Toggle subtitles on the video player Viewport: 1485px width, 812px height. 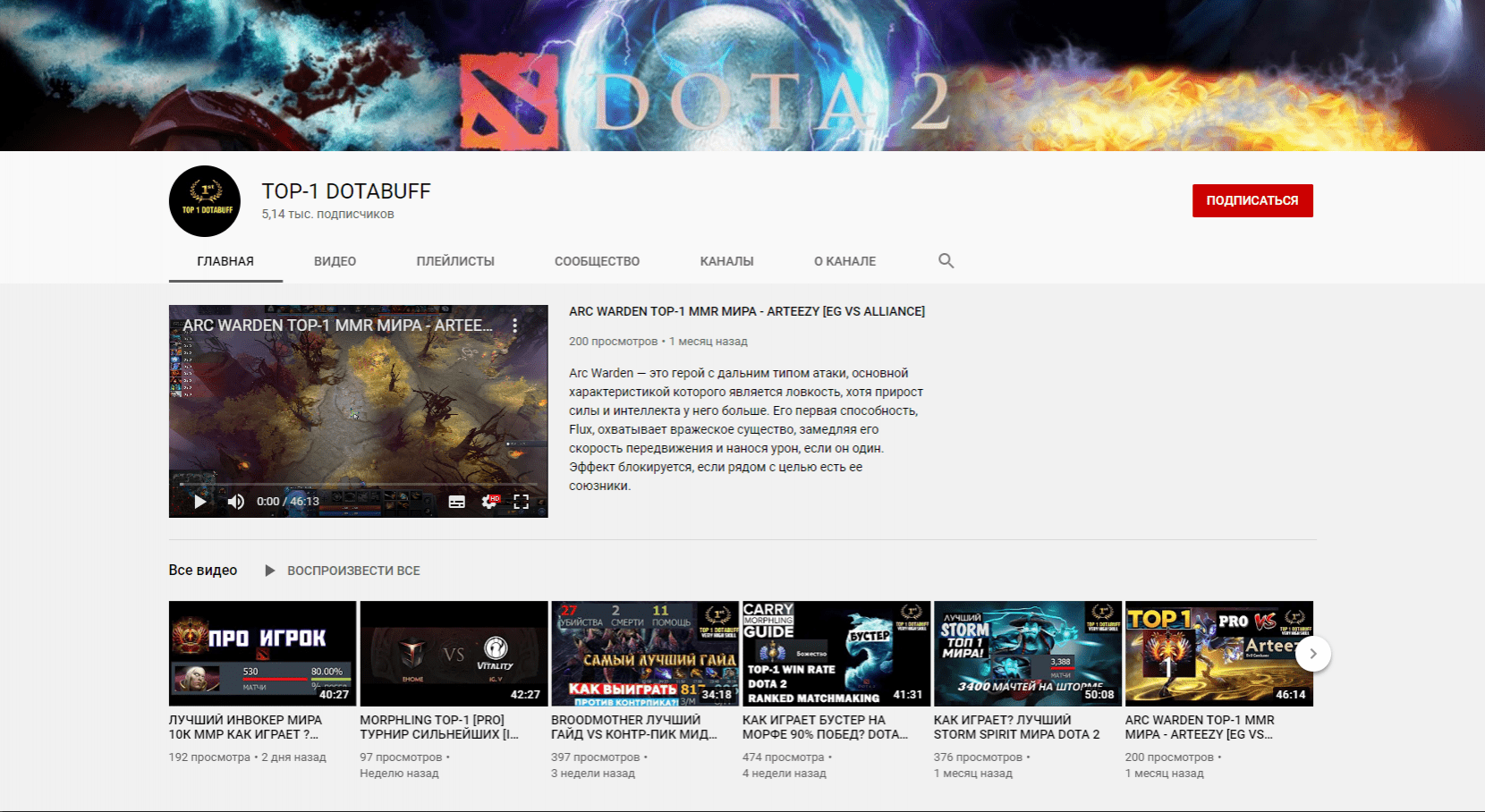coord(456,502)
